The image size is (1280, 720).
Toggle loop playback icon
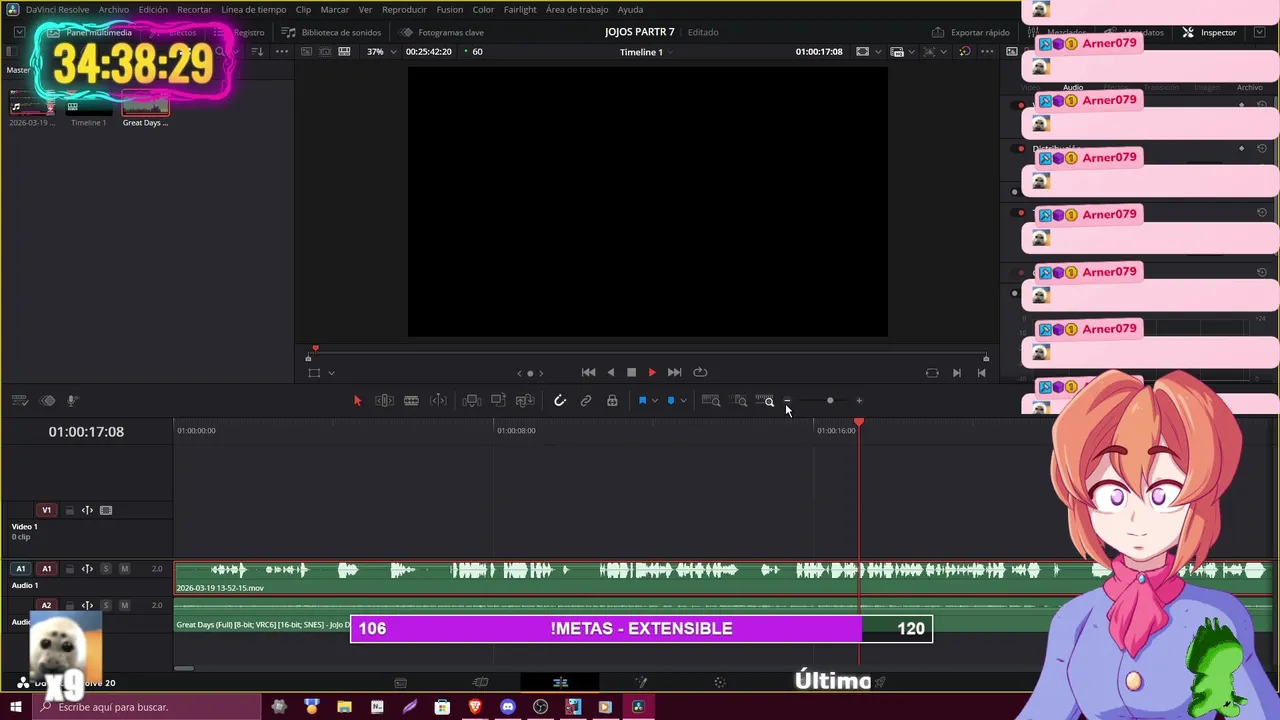click(x=700, y=373)
